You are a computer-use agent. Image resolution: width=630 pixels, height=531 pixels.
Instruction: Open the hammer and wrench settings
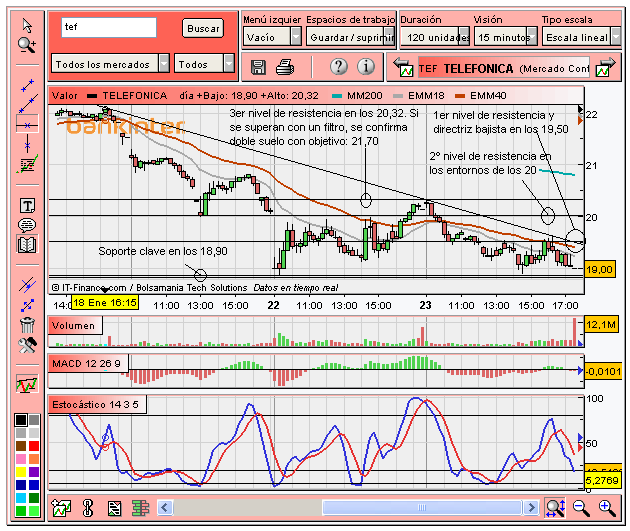[x=27, y=345]
